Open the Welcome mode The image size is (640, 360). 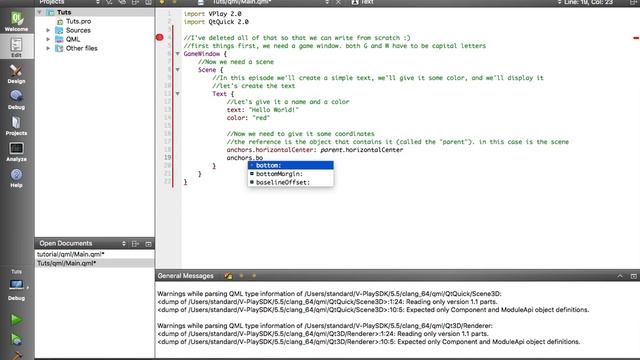point(16,21)
